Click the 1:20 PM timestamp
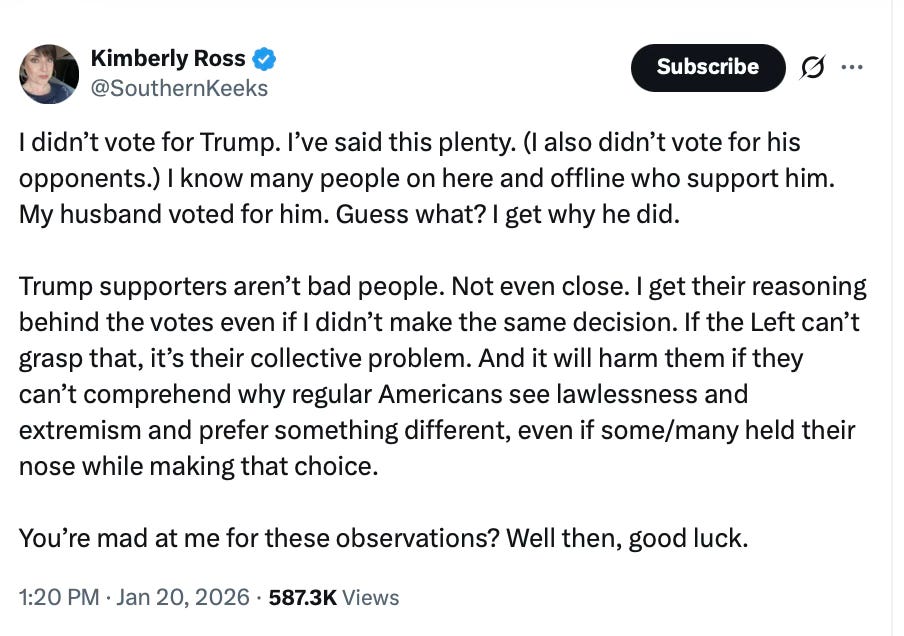Viewport: 904px width, 636px height. click(58, 597)
